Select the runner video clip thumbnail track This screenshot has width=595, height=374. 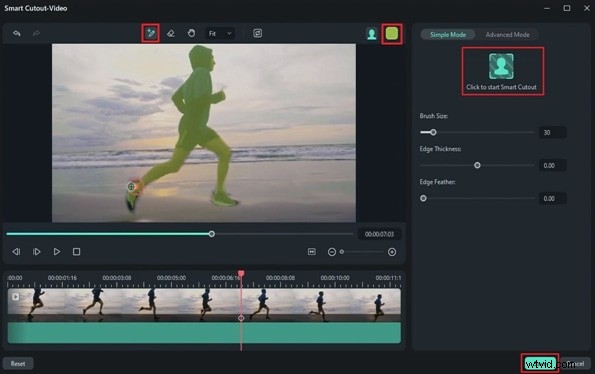click(204, 305)
